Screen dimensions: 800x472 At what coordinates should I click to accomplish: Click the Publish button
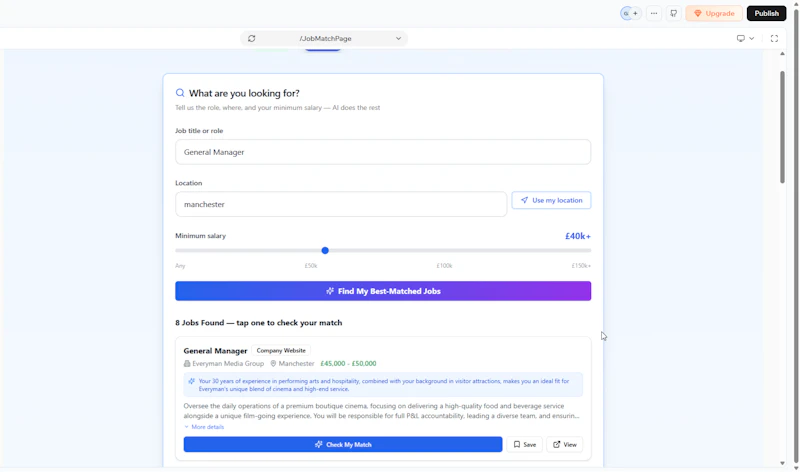766,13
